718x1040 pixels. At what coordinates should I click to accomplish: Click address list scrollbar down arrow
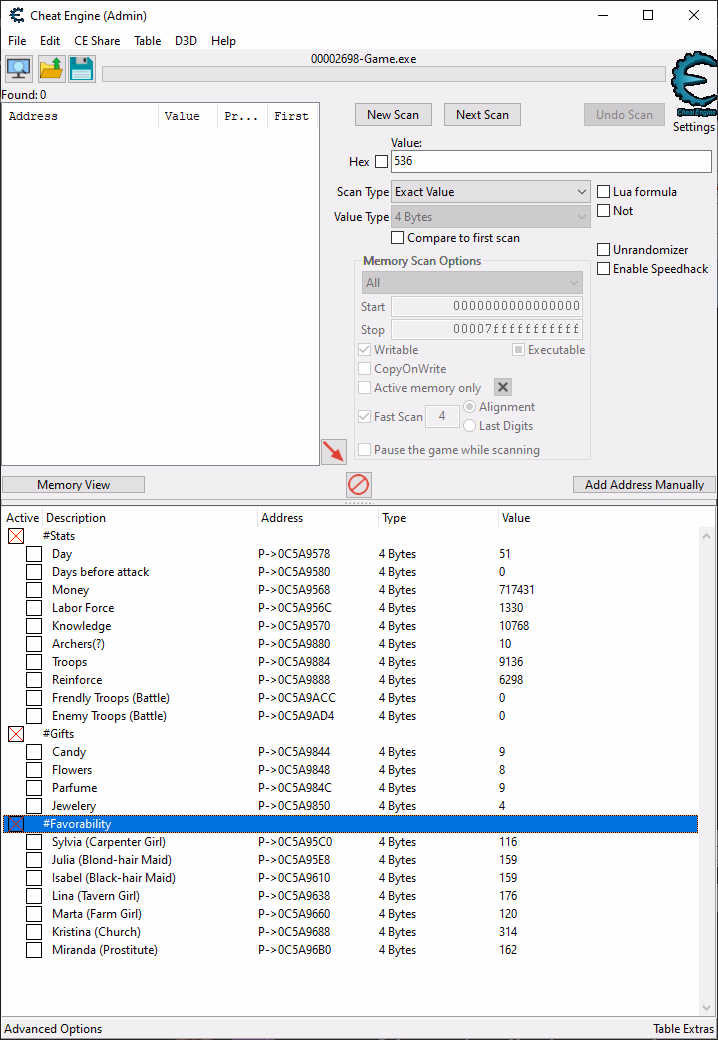click(706, 1009)
